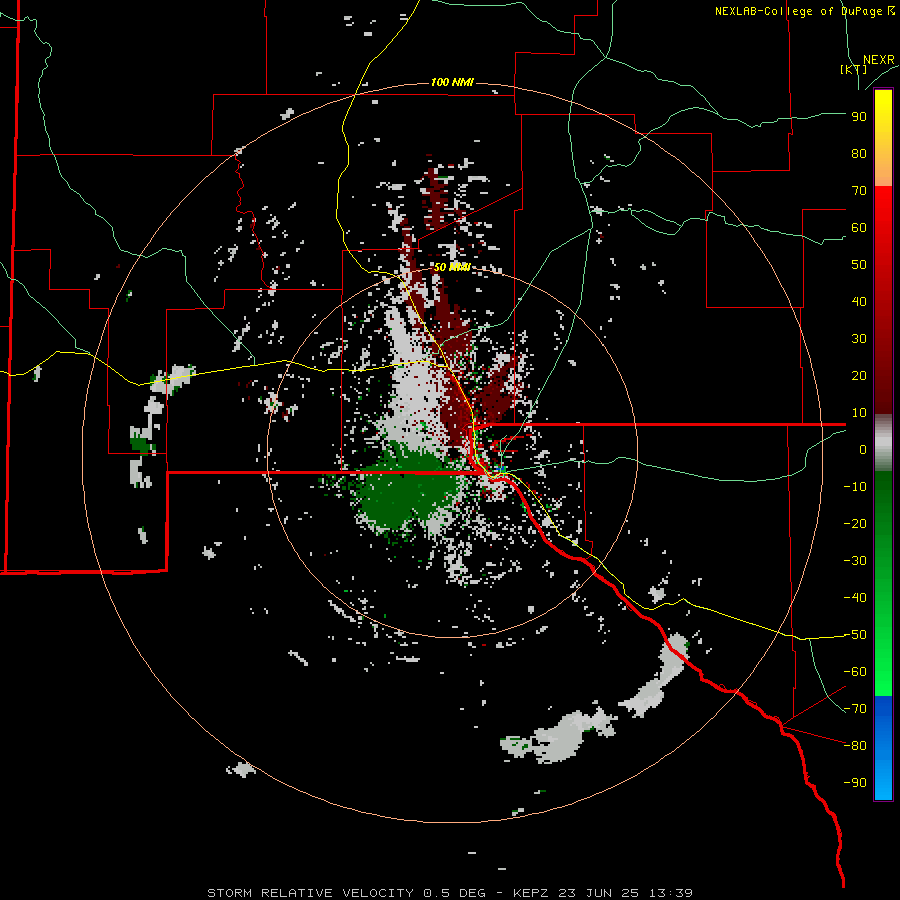Screen dimensions: 900x900
Task: Click the [KT] units label
Action: pyautogui.click(x=853, y=69)
